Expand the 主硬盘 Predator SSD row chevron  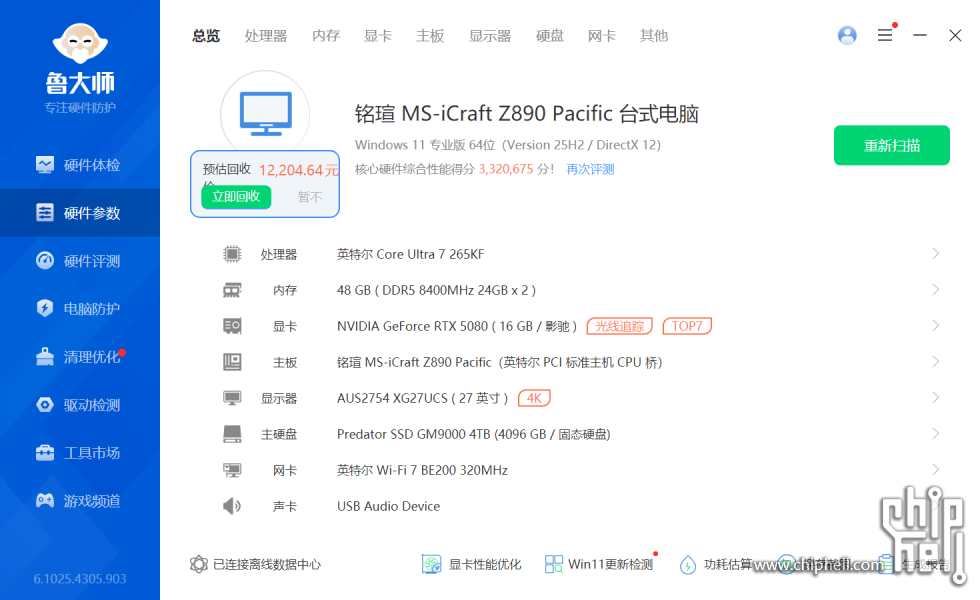pos(936,434)
